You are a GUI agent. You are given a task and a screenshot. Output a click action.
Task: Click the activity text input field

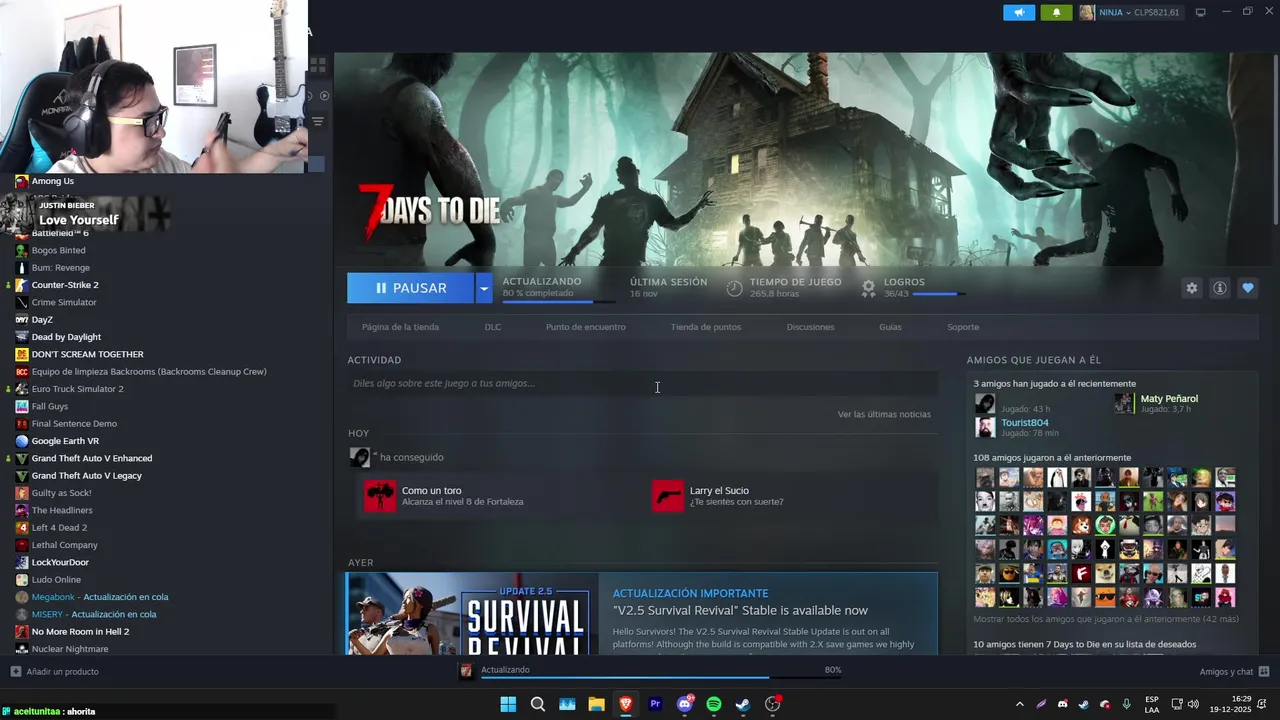point(642,383)
